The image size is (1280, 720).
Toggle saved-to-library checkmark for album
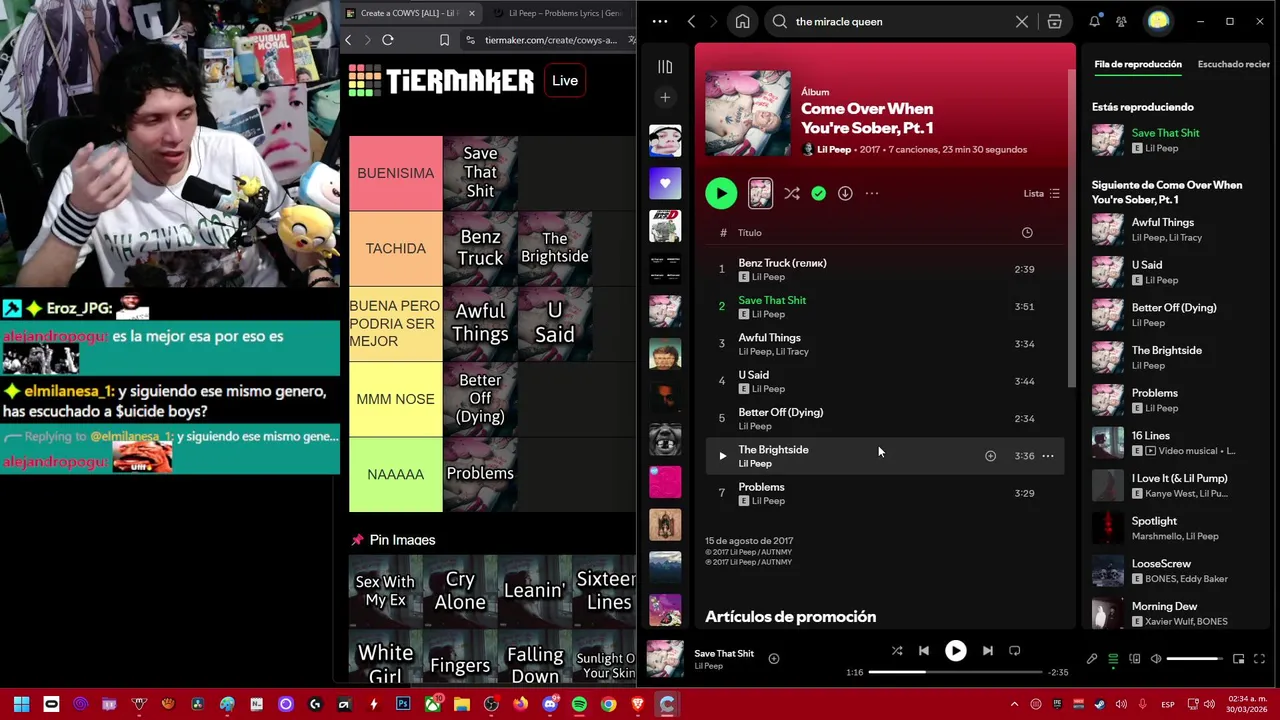818,193
